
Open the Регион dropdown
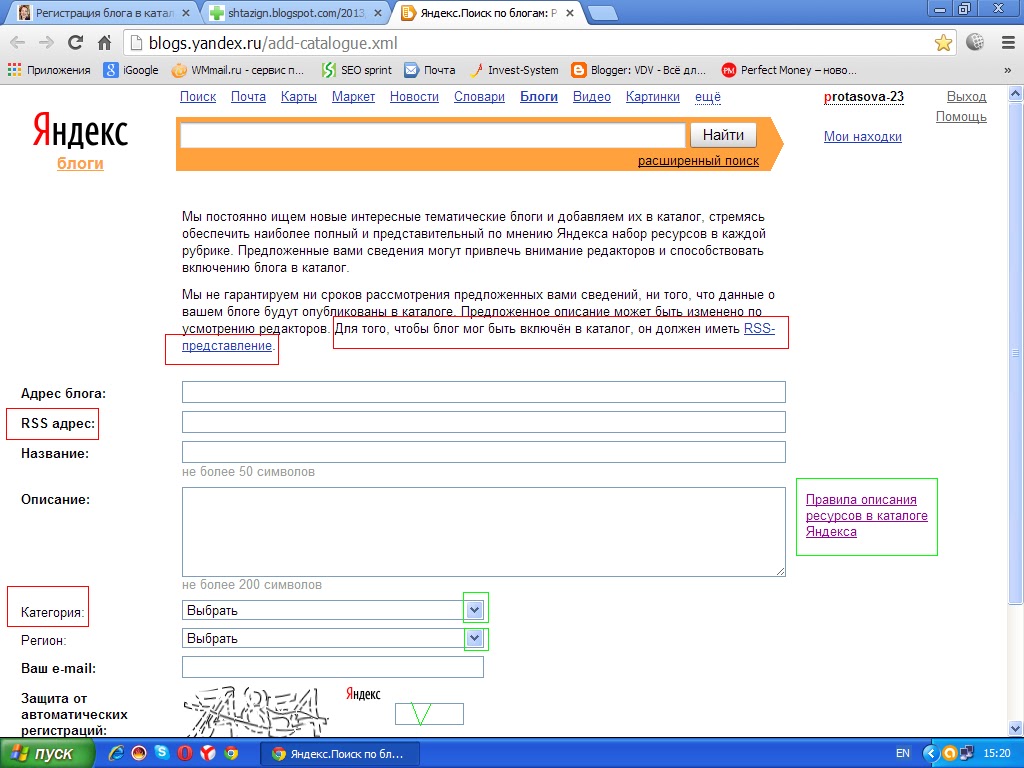[x=334, y=638]
